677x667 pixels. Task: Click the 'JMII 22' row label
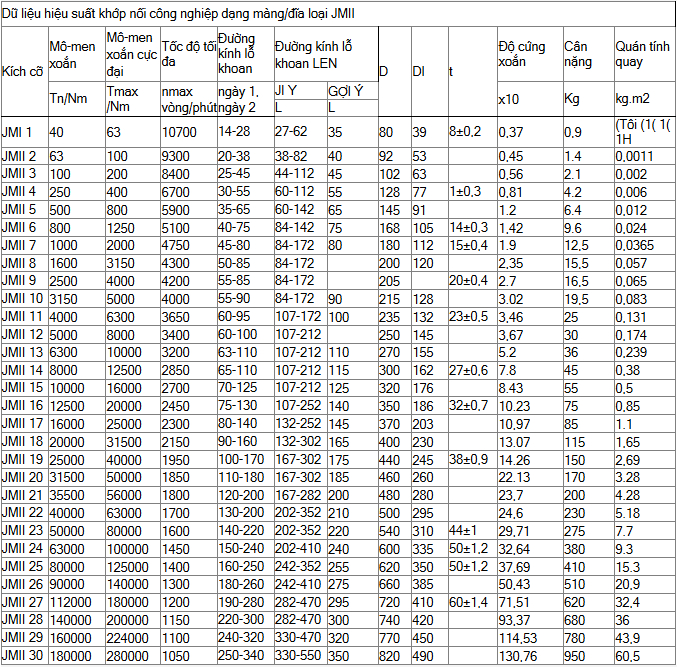pos(22,512)
